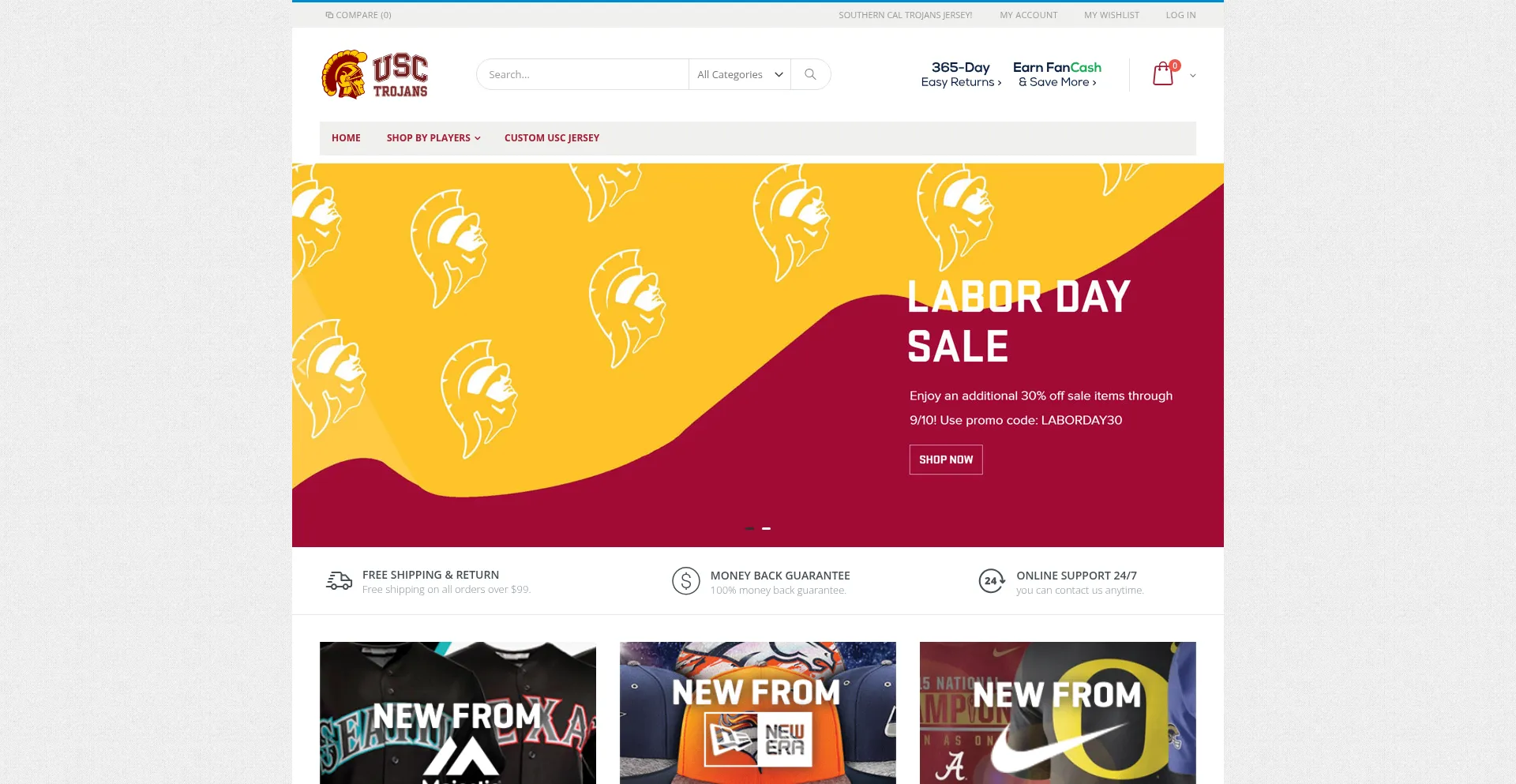The height and width of the screenshot is (784, 1516).
Task: Click the magnifying glass search icon
Action: tap(810, 74)
